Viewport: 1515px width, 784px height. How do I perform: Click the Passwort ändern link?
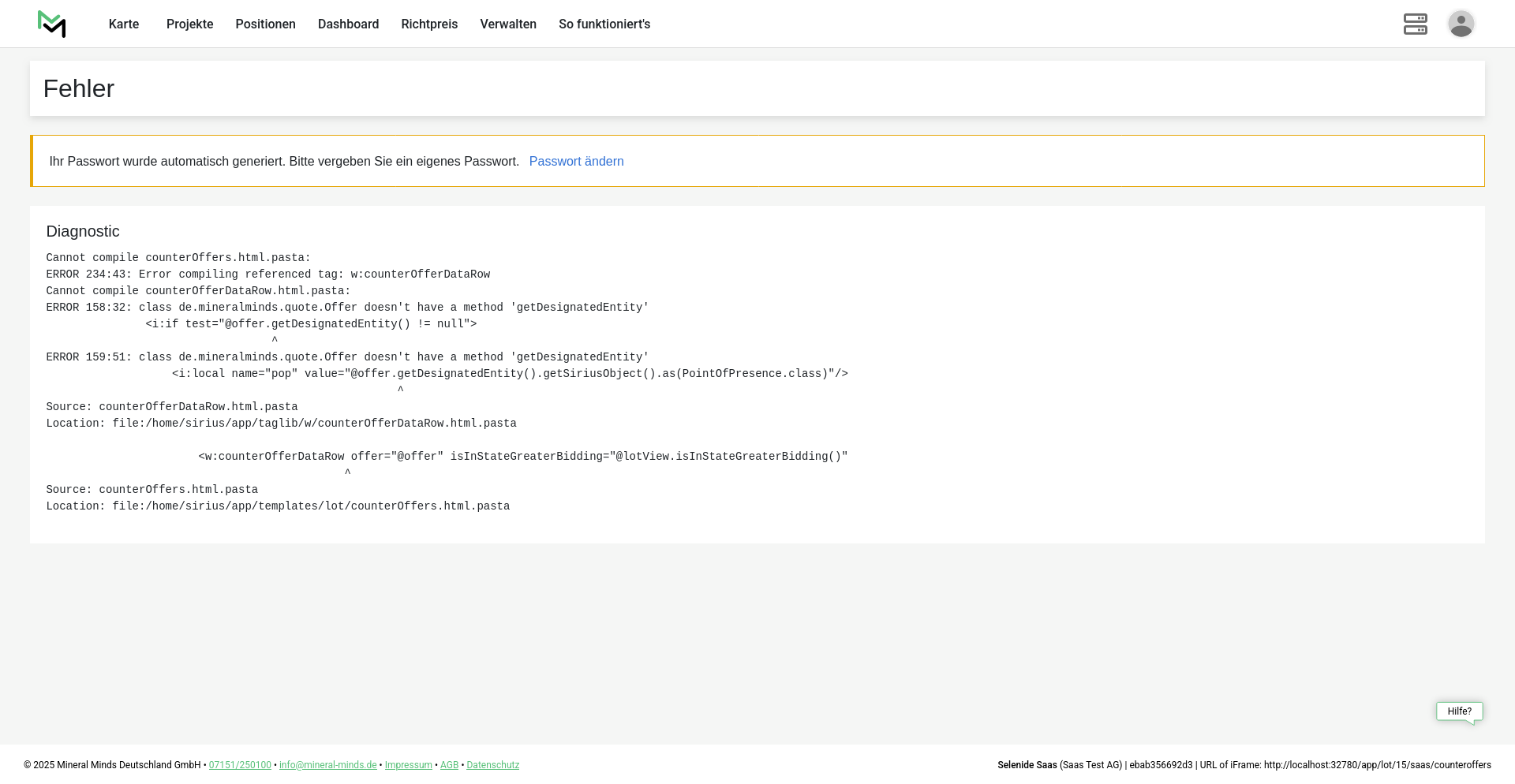576,162
